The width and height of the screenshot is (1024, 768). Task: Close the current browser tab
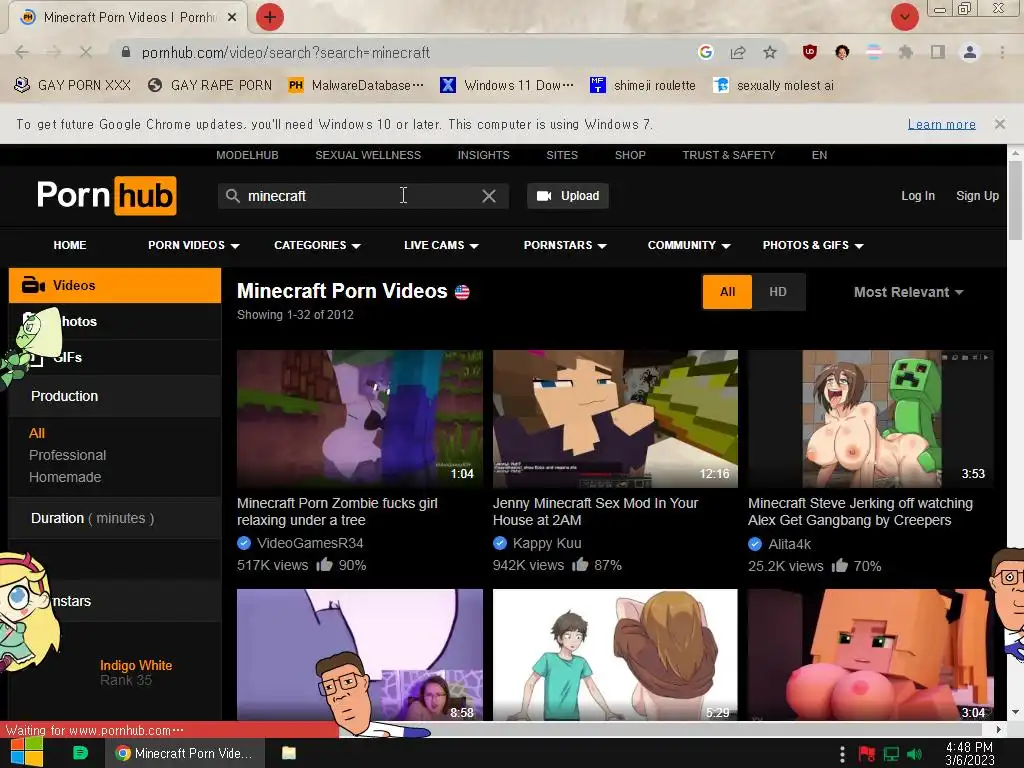click(x=232, y=18)
